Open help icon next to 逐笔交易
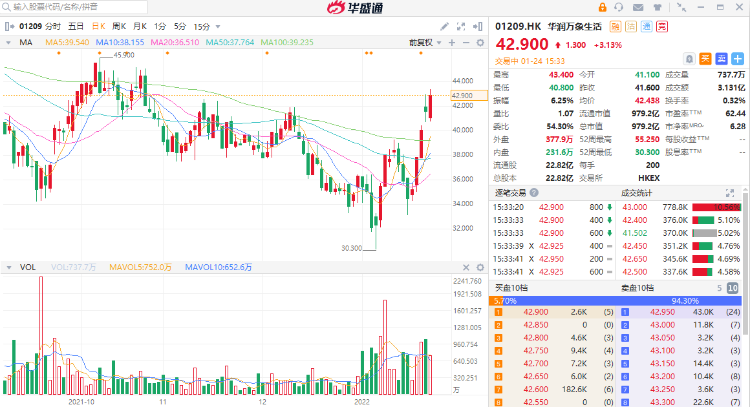 (x=534, y=193)
